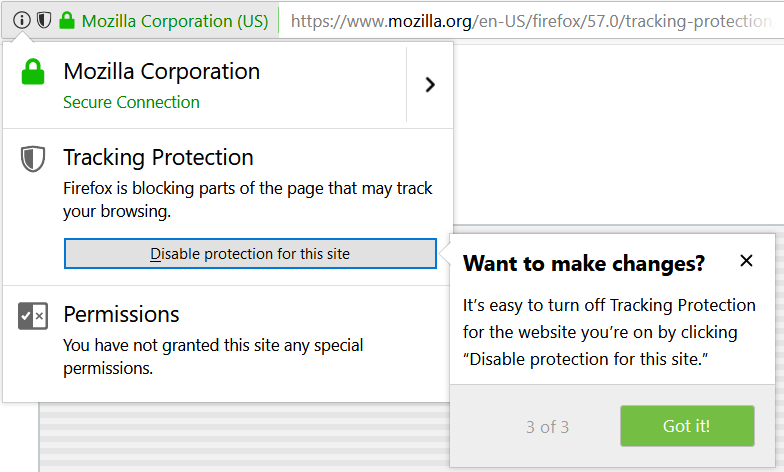
Task: Click the large green lock in panel
Action: coord(34,73)
